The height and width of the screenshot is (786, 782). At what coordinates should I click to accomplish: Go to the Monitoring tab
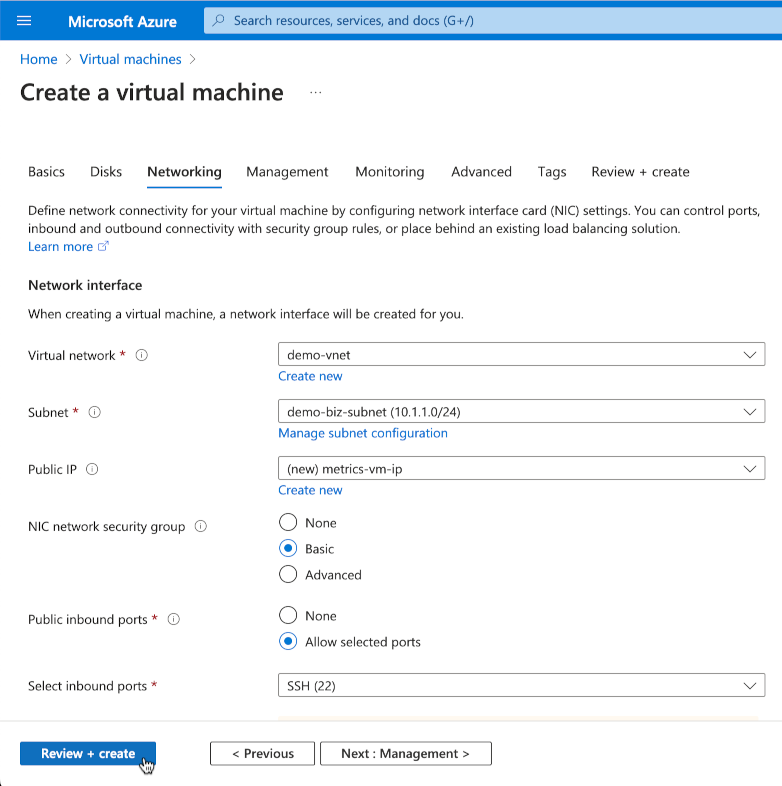389,172
